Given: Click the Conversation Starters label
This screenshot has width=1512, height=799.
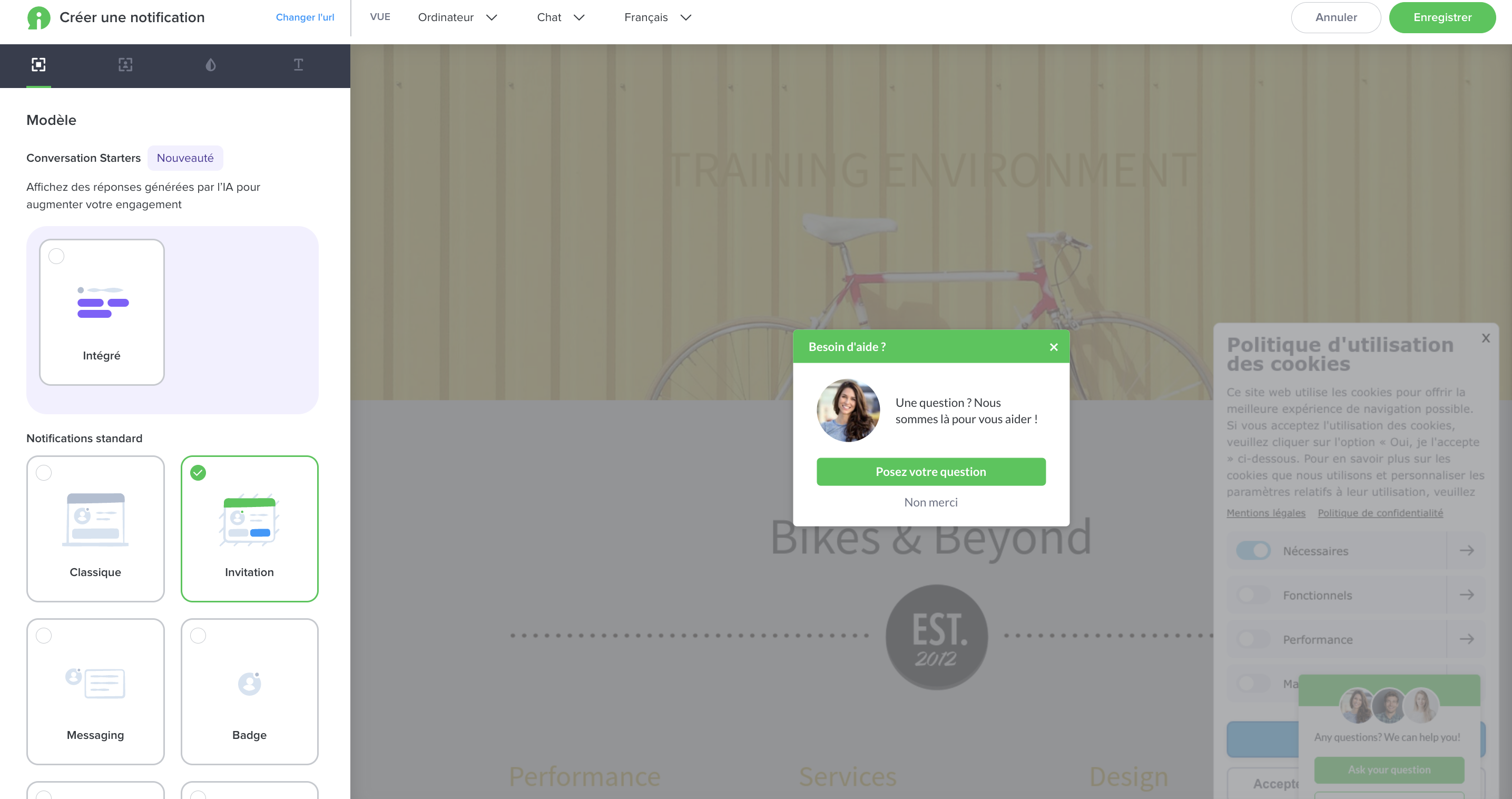Looking at the screenshot, I should (83, 158).
